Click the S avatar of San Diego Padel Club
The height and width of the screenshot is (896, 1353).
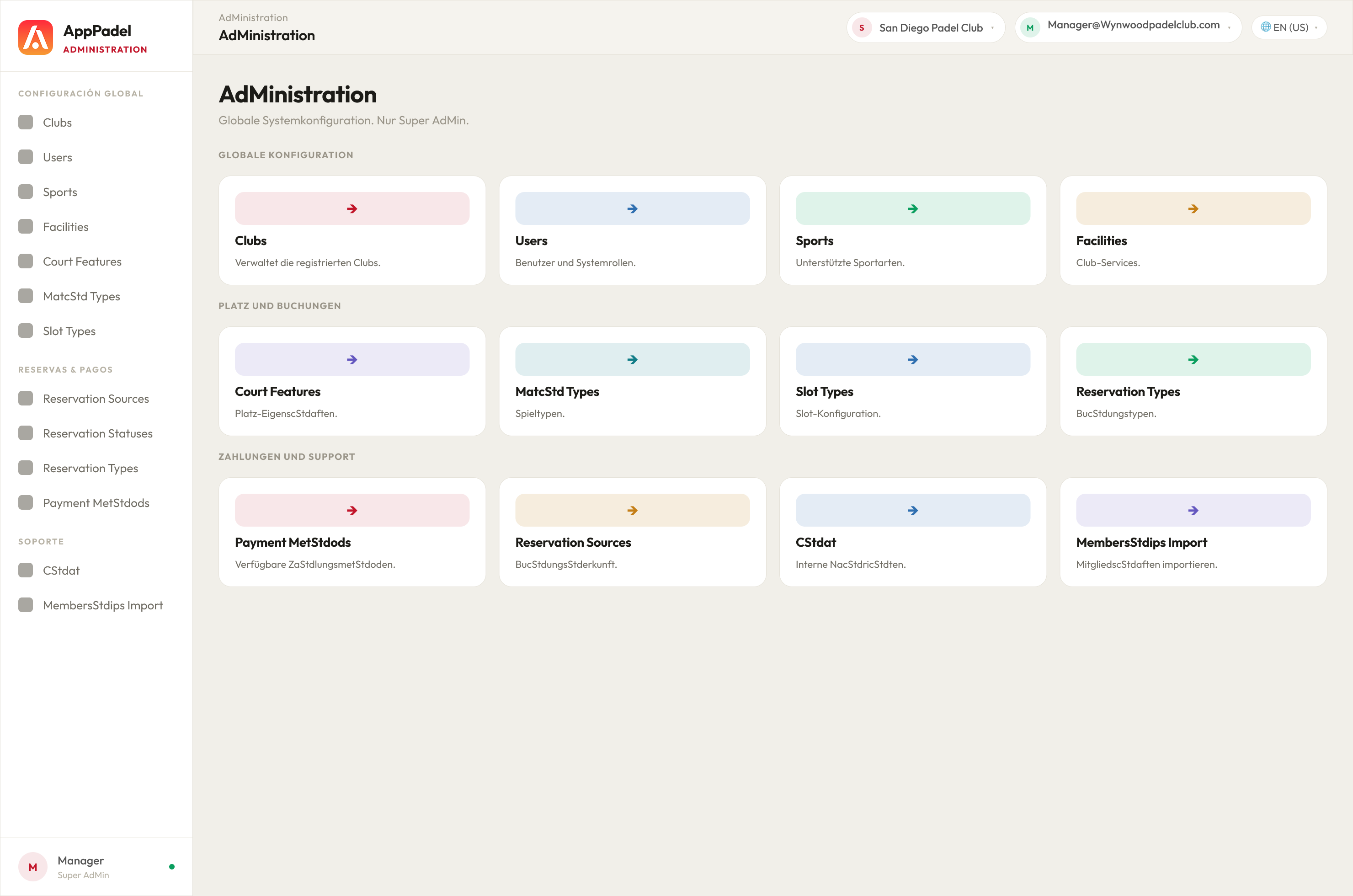tap(862, 27)
